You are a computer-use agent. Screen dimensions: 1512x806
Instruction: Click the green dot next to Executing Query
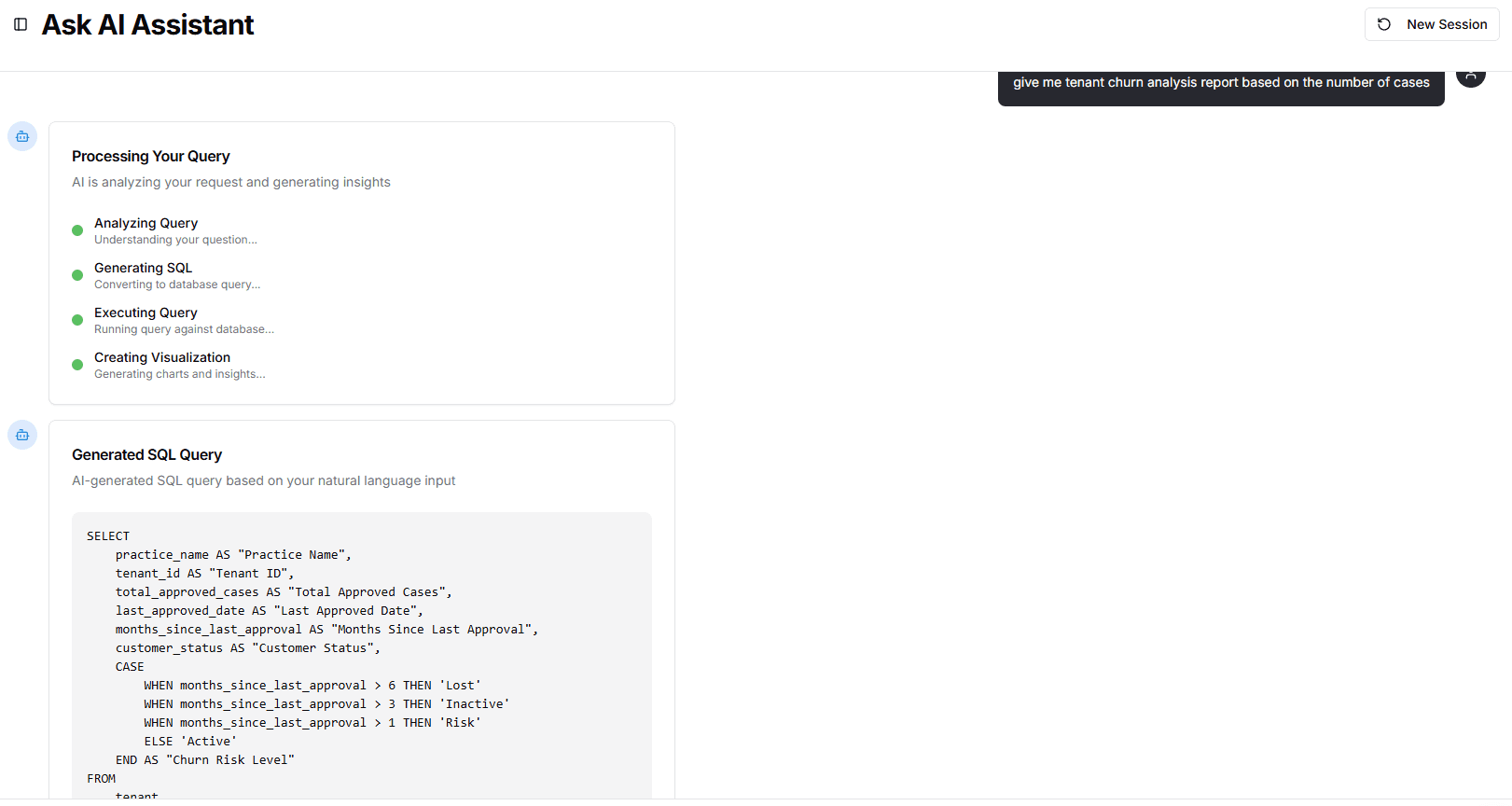coord(77,320)
